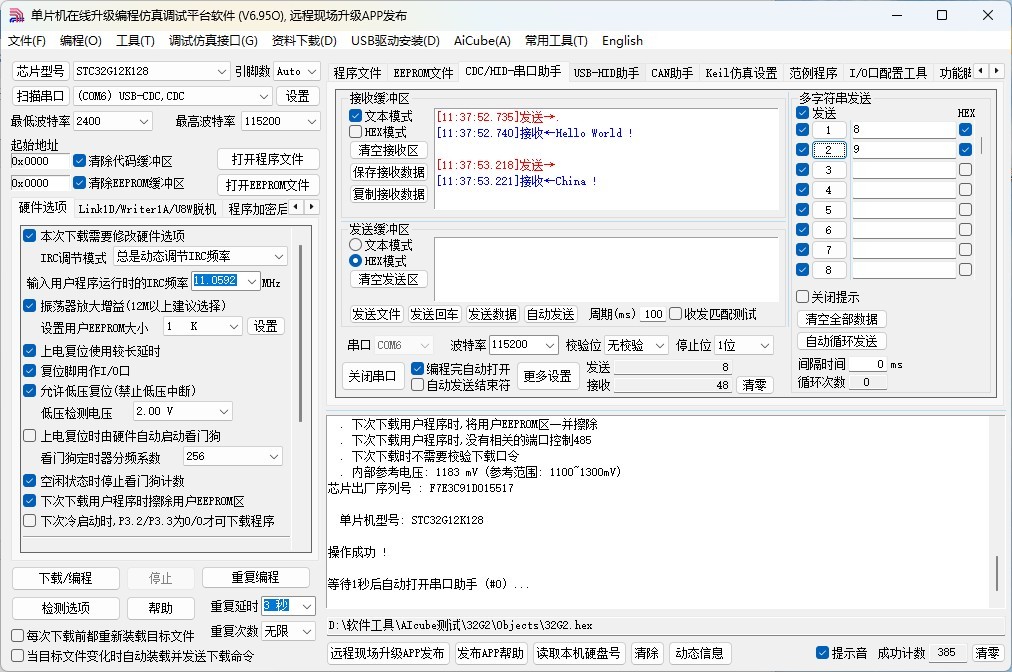Click the 周期(ms) 100 input field
1012x672 pixels.
(x=653, y=314)
